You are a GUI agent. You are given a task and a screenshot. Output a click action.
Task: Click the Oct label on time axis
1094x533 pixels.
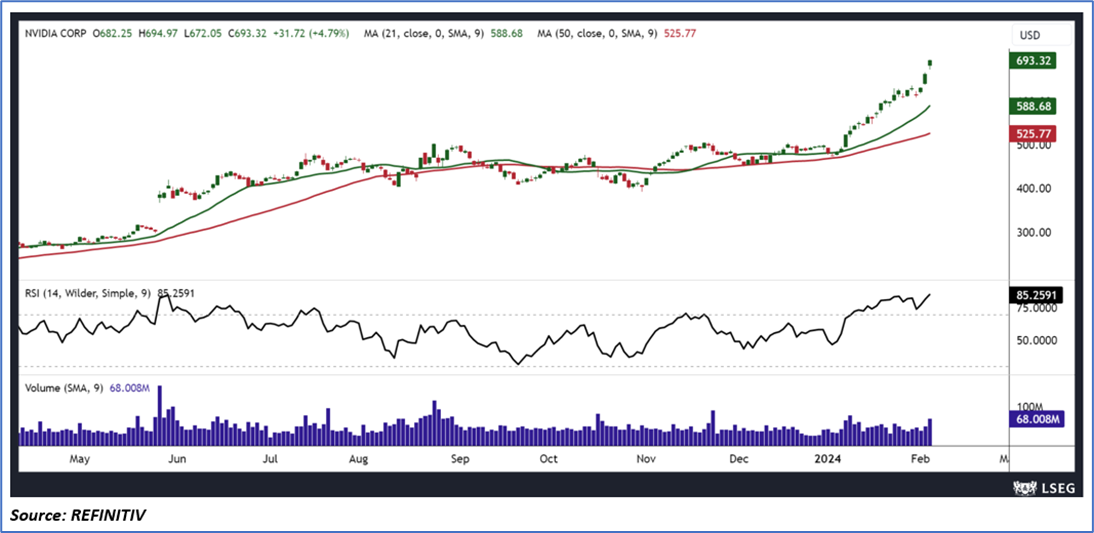(549, 460)
